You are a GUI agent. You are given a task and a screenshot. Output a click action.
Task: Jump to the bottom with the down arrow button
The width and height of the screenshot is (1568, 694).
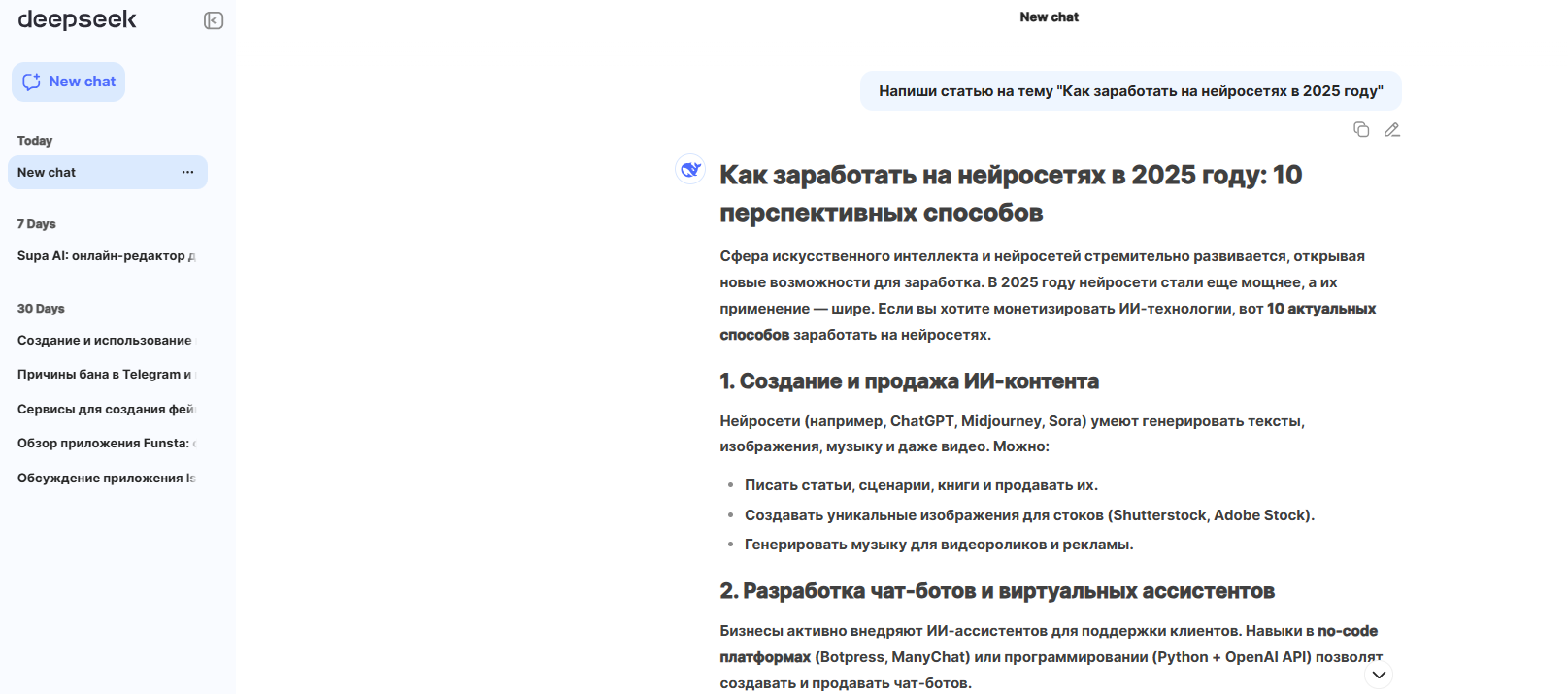pyautogui.click(x=1379, y=675)
